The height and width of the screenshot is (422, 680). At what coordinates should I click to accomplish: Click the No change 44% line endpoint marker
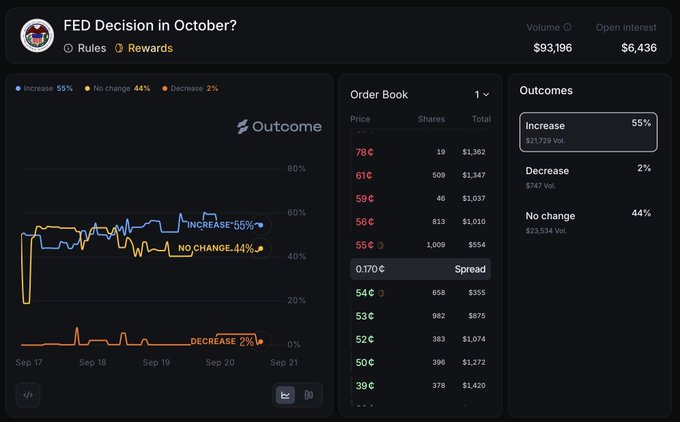click(x=261, y=249)
